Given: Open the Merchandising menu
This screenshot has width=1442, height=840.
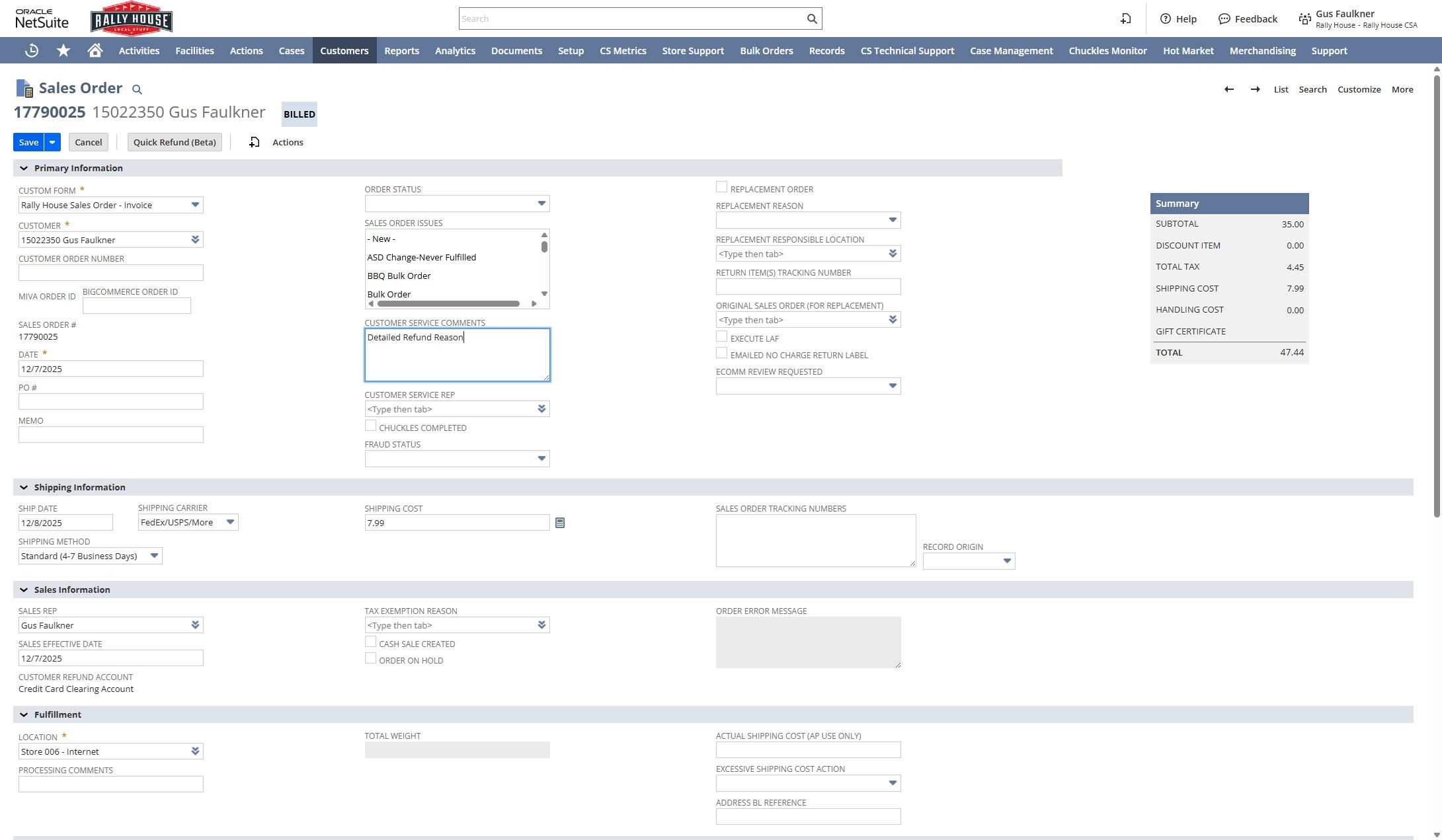Looking at the screenshot, I should [x=1263, y=51].
